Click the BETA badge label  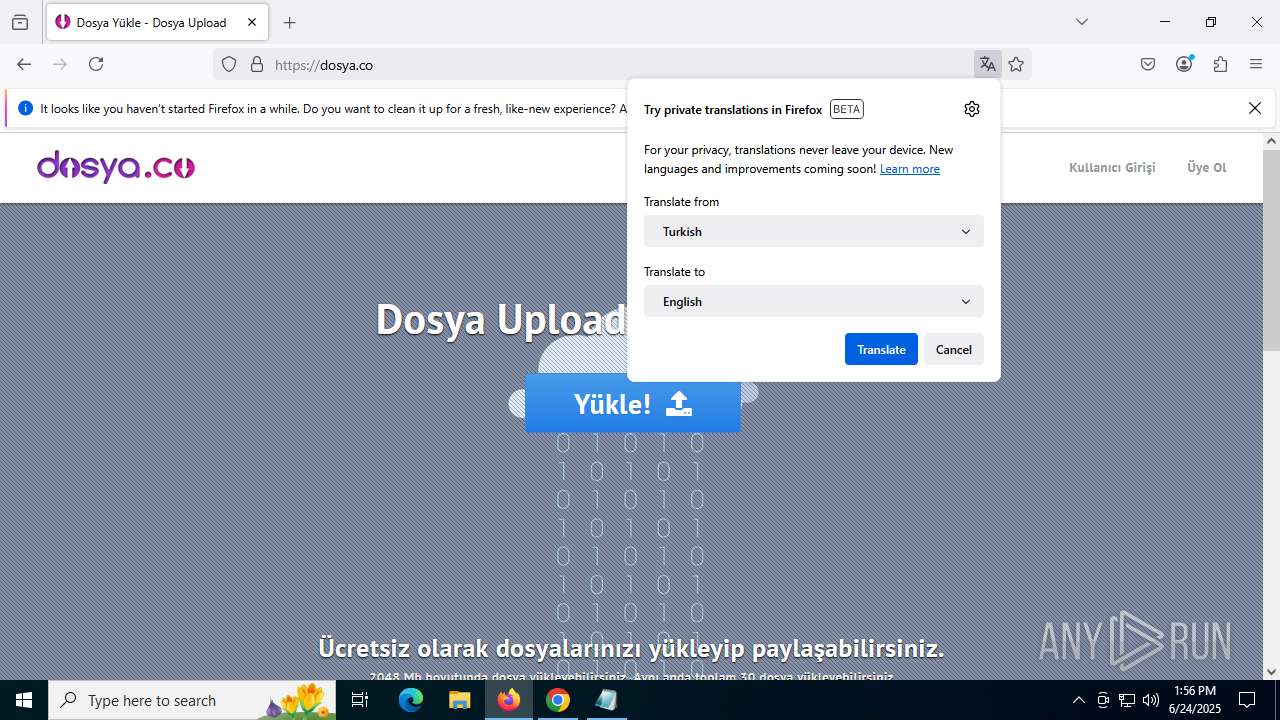point(847,109)
